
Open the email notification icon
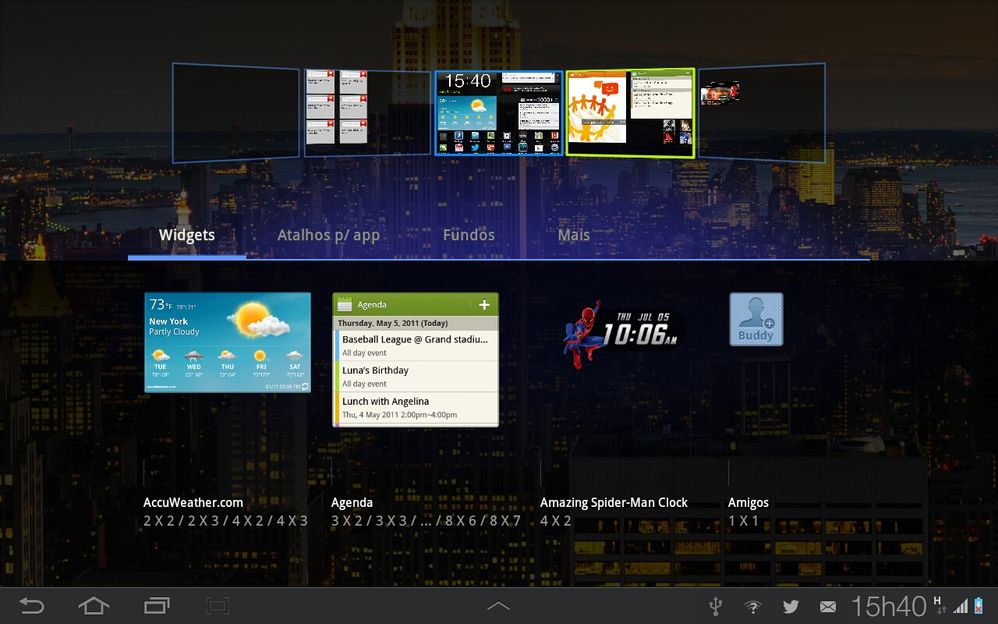(828, 606)
